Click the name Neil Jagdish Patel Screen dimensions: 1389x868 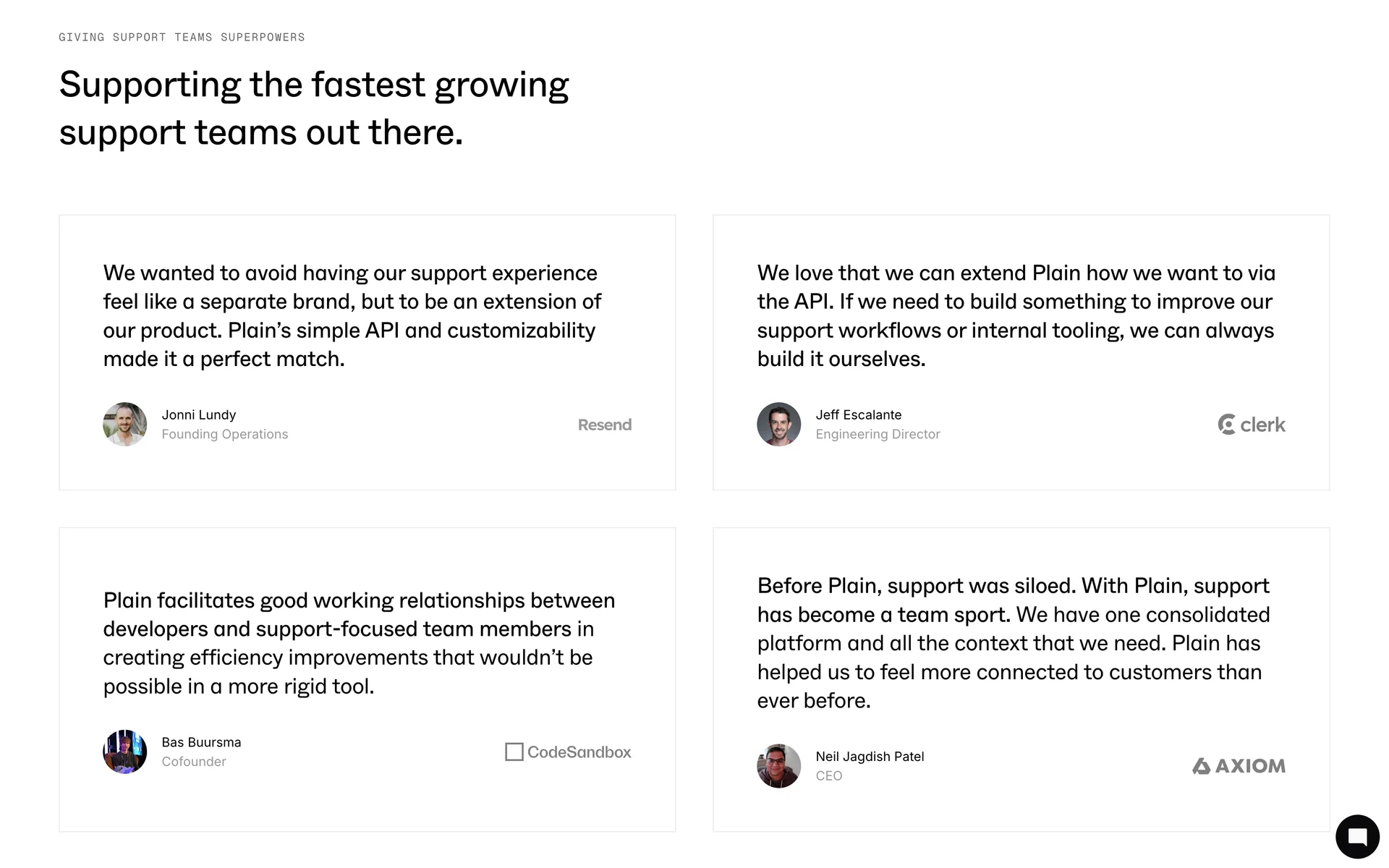pyautogui.click(x=870, y=757)
